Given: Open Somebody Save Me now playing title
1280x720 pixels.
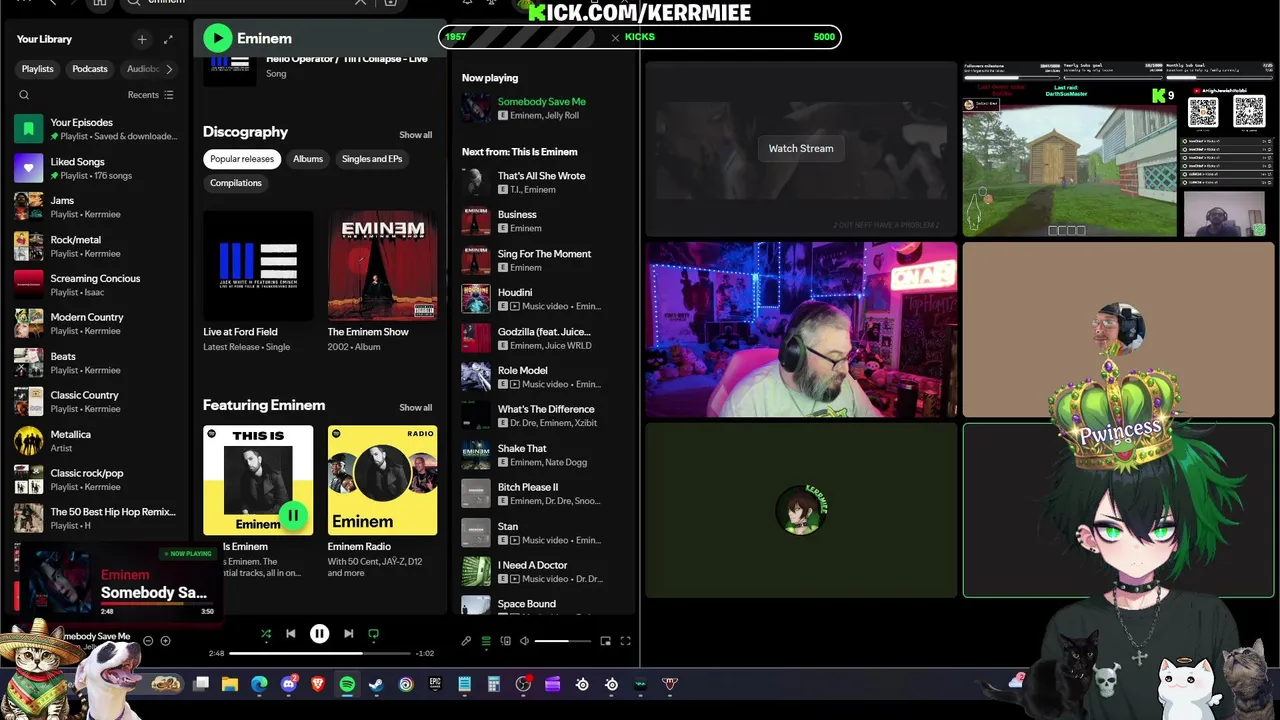Looking at the screenshot, I should click(x=542, y=101).
